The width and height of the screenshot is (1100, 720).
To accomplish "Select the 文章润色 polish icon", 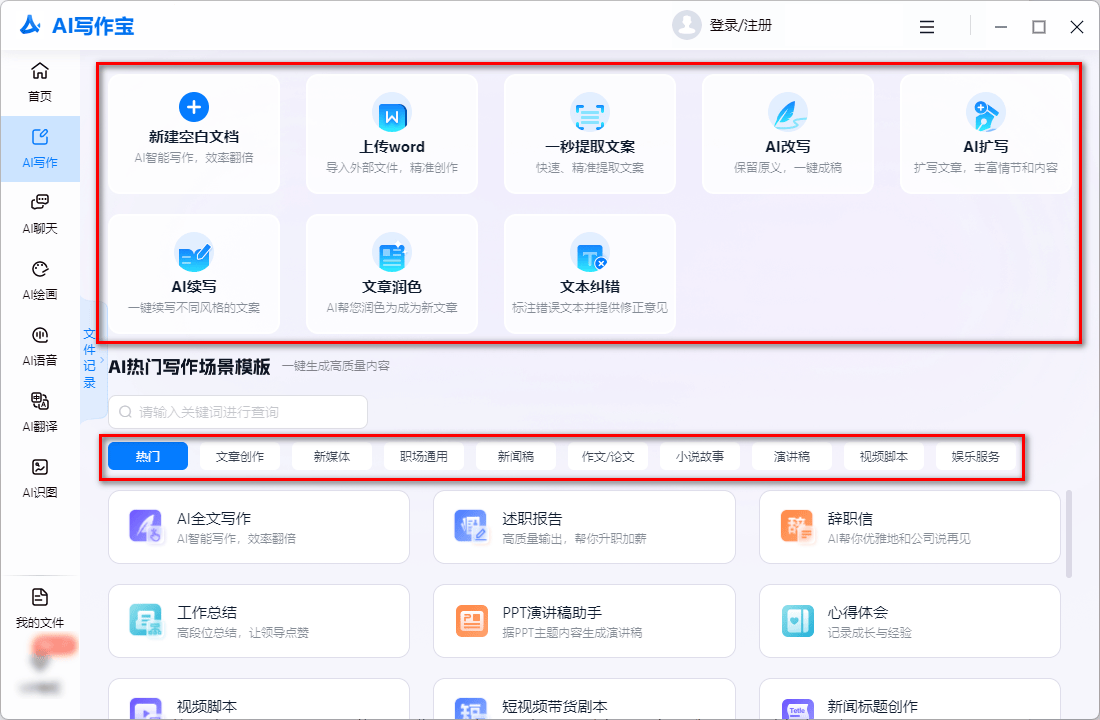I will 391,253.
